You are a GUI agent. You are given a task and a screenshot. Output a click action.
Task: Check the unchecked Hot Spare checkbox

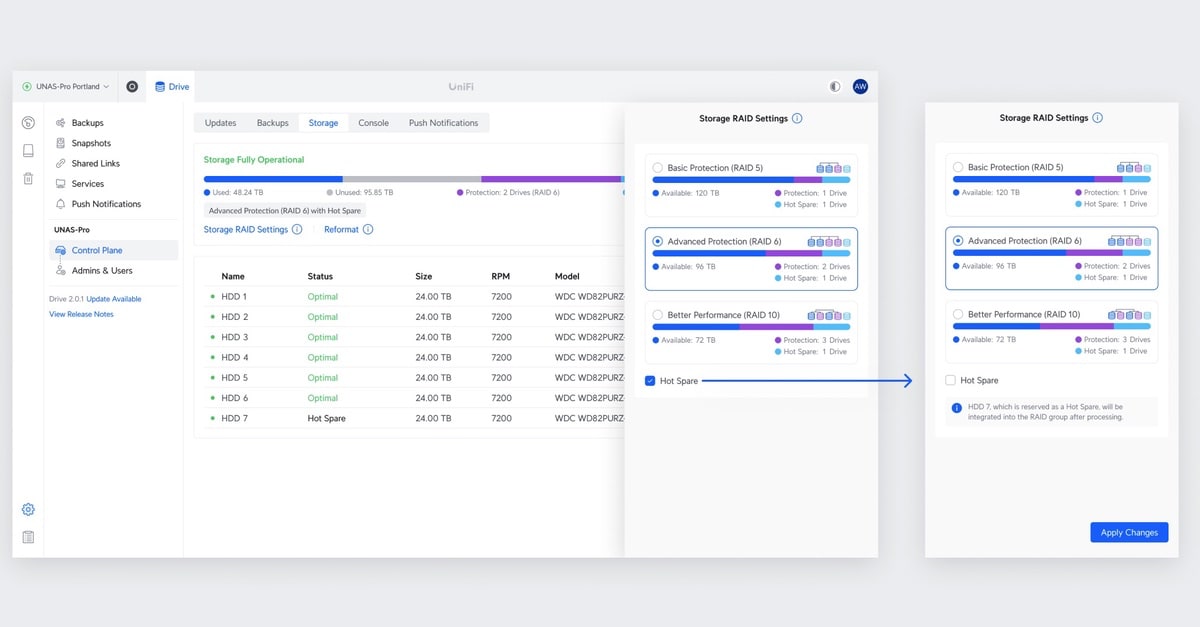click(x=950, y=381)
